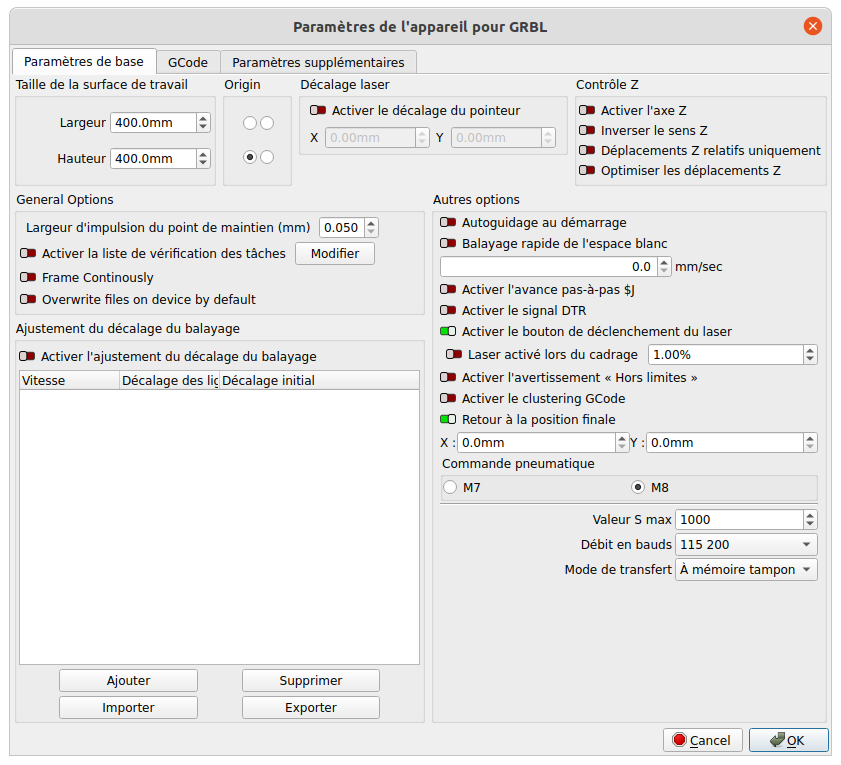Toggle Activer le clustering GCode
The height and width of the screenshot is (765, 841).
(448, 399)
